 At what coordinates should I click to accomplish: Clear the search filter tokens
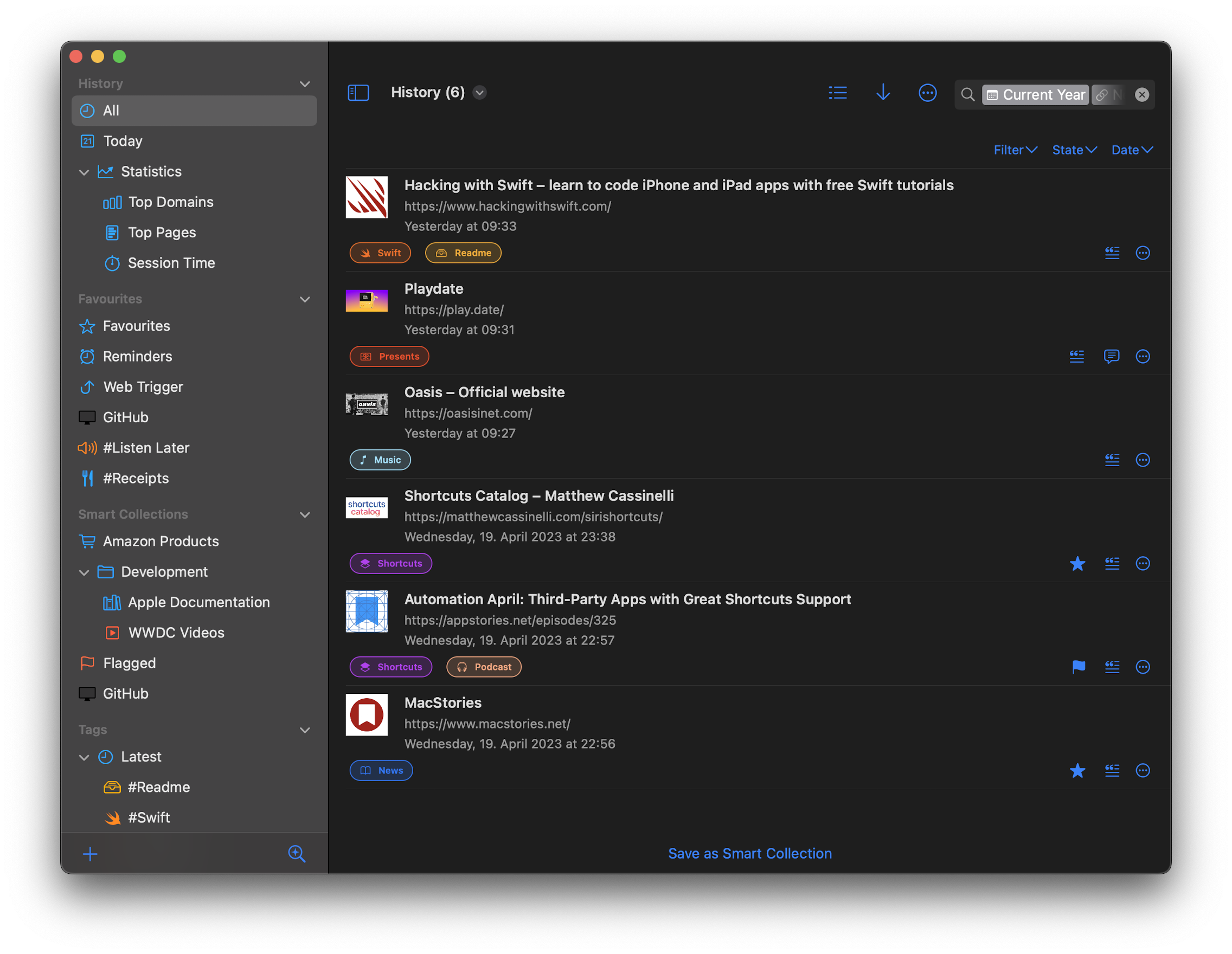(1142, 95)
